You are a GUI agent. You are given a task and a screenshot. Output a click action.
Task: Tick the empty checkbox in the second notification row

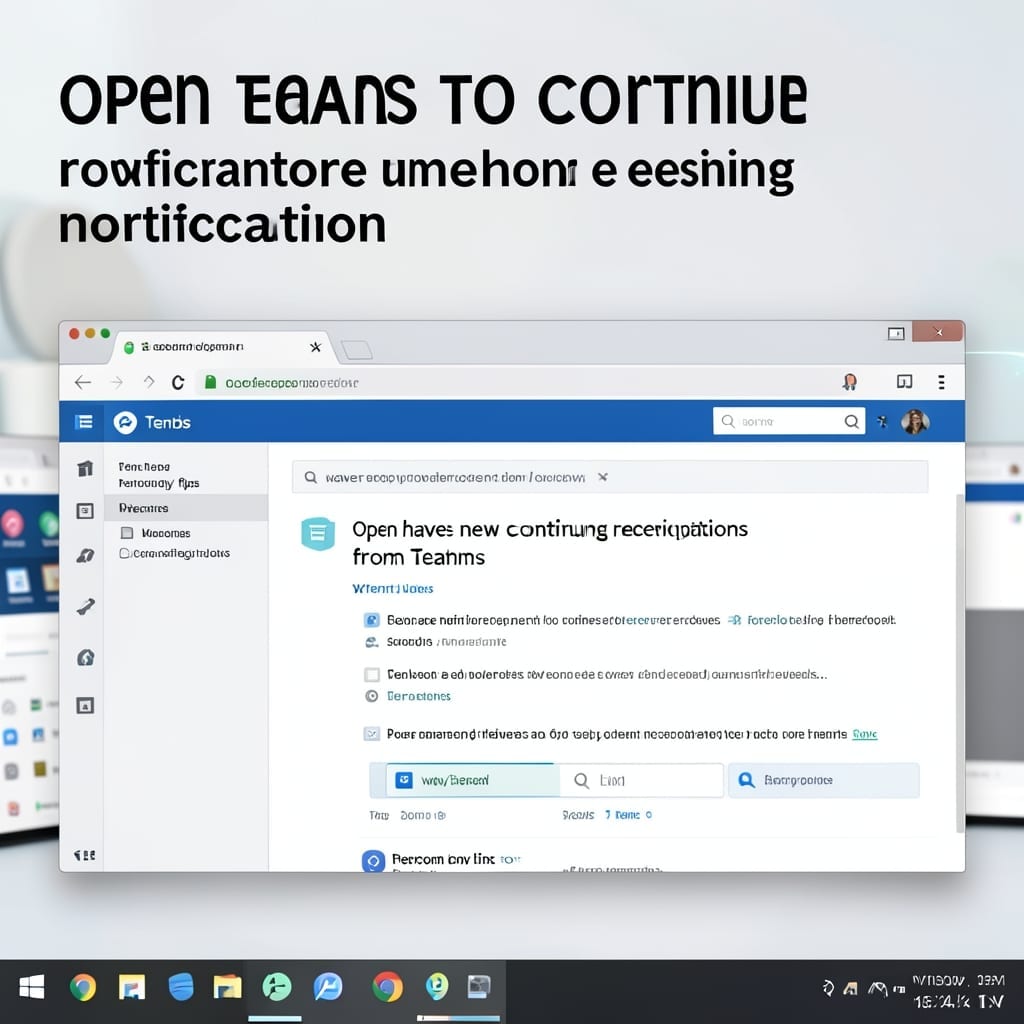(372, 675)
